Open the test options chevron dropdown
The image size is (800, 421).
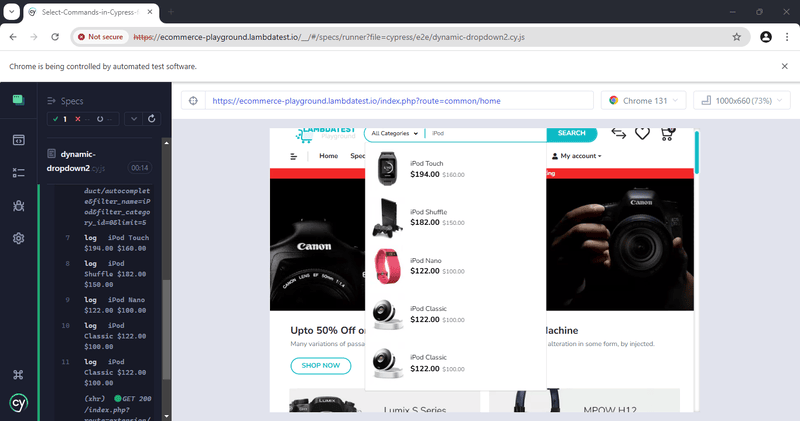point(134,119)
